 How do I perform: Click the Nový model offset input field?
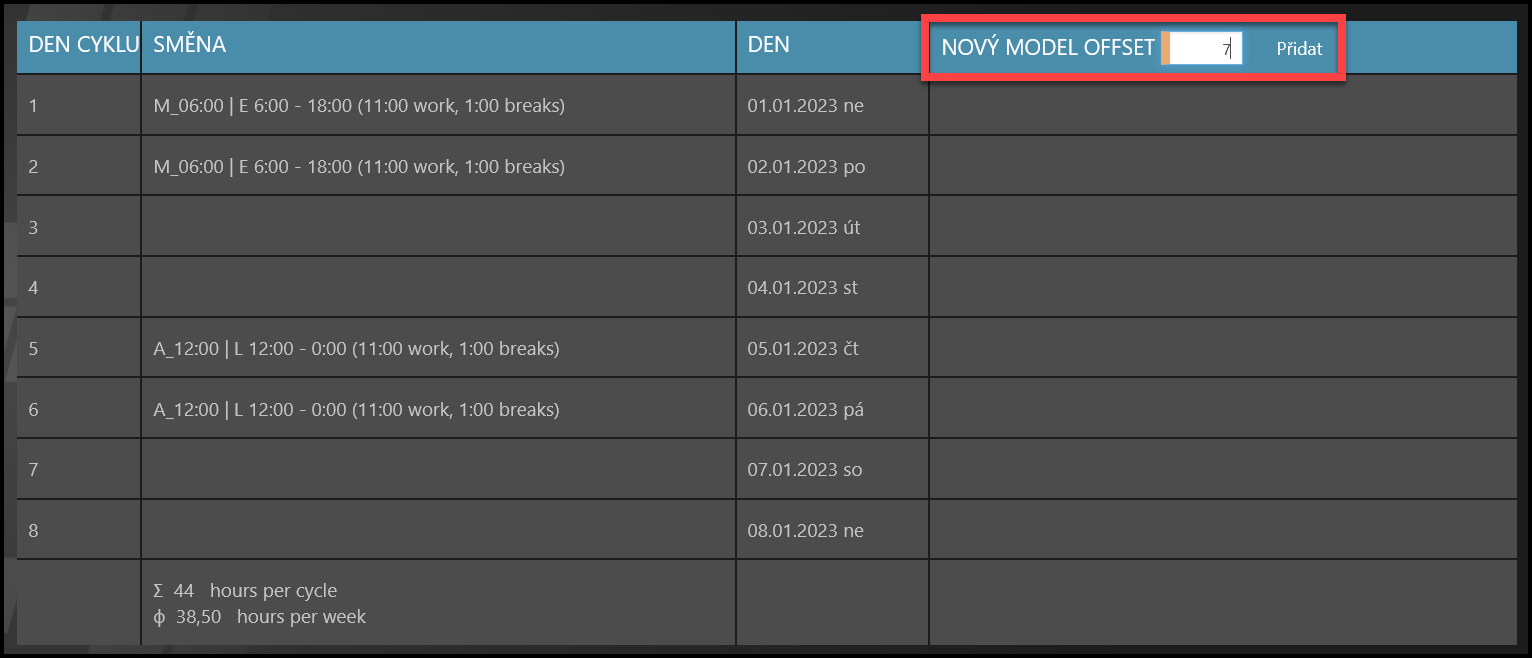[1205, 48]
